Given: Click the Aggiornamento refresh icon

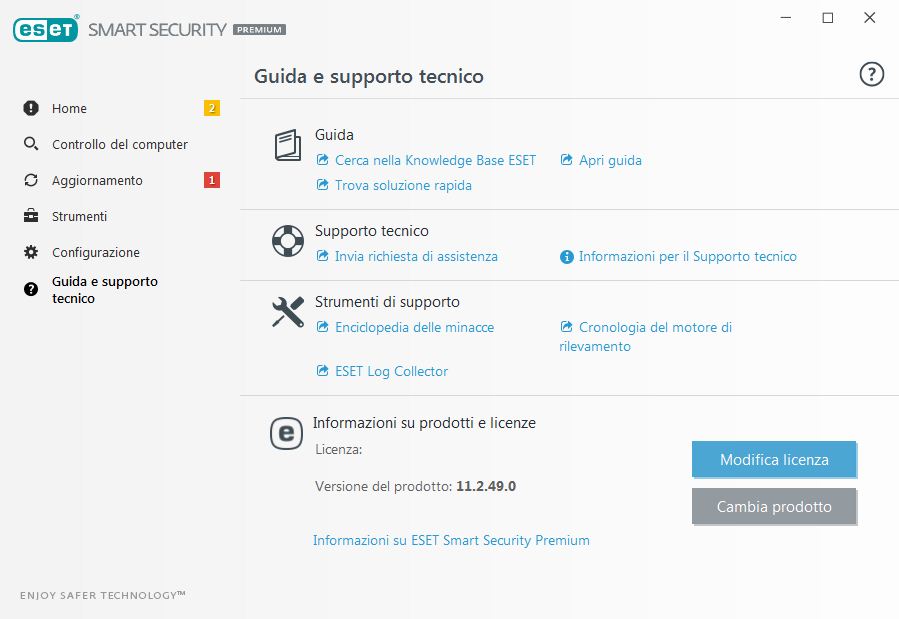Looking at the screenshot, I should click(x=31, y=180).
